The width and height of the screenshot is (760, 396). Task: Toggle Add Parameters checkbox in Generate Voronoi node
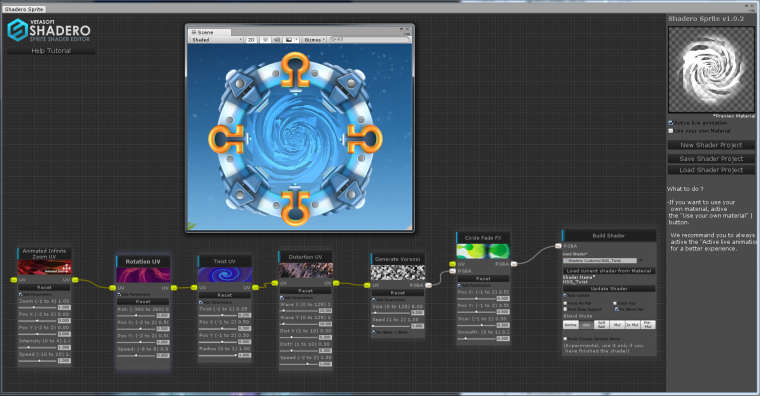(x=374, y=300)
